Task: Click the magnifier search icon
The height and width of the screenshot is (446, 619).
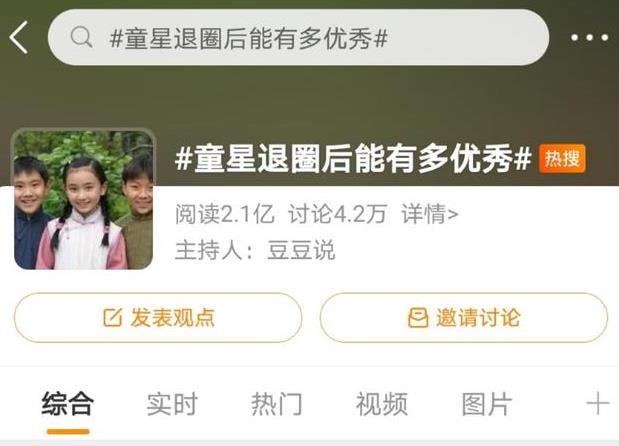Action: pos(81,37)
